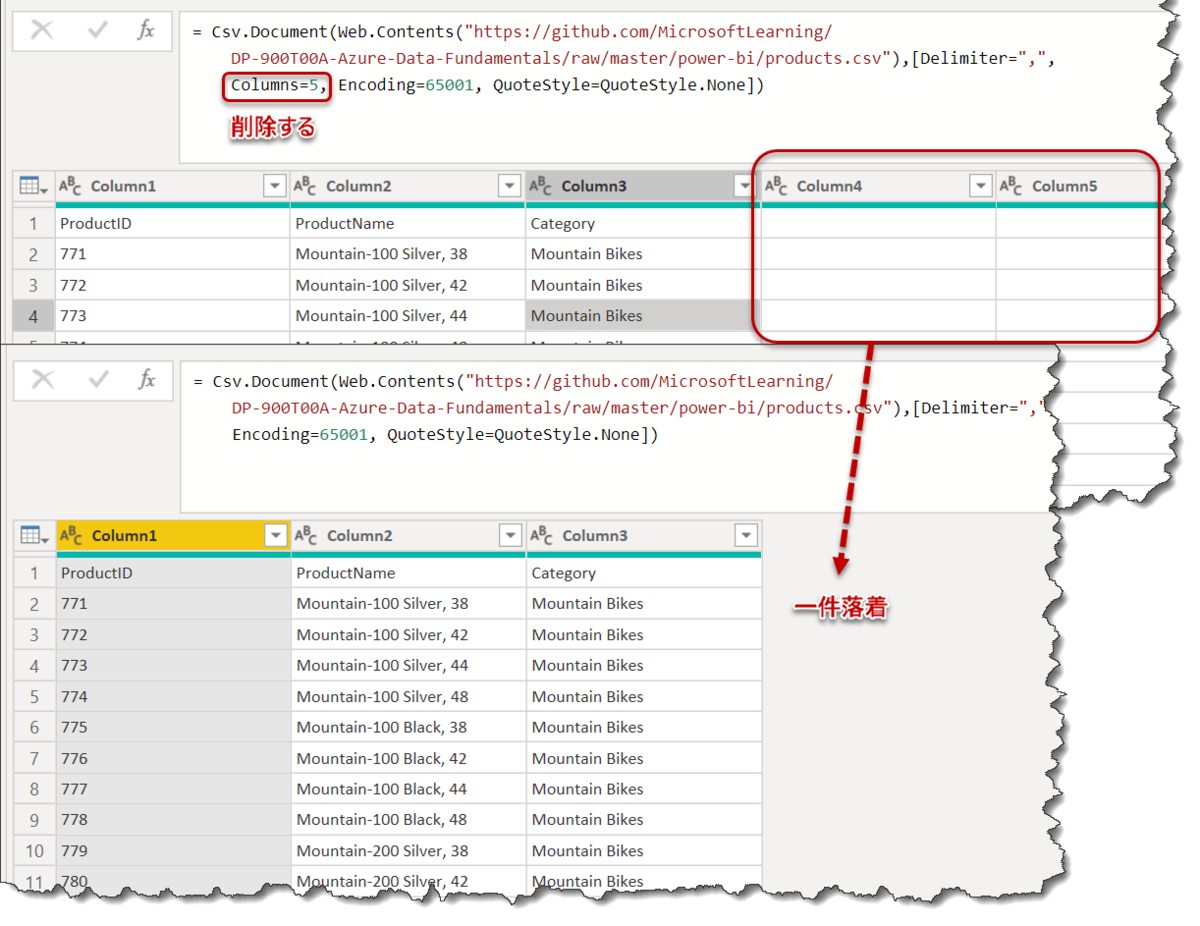
Task: Click the Mountain-200 Silver, 38 cell
Action: (409, 851)
